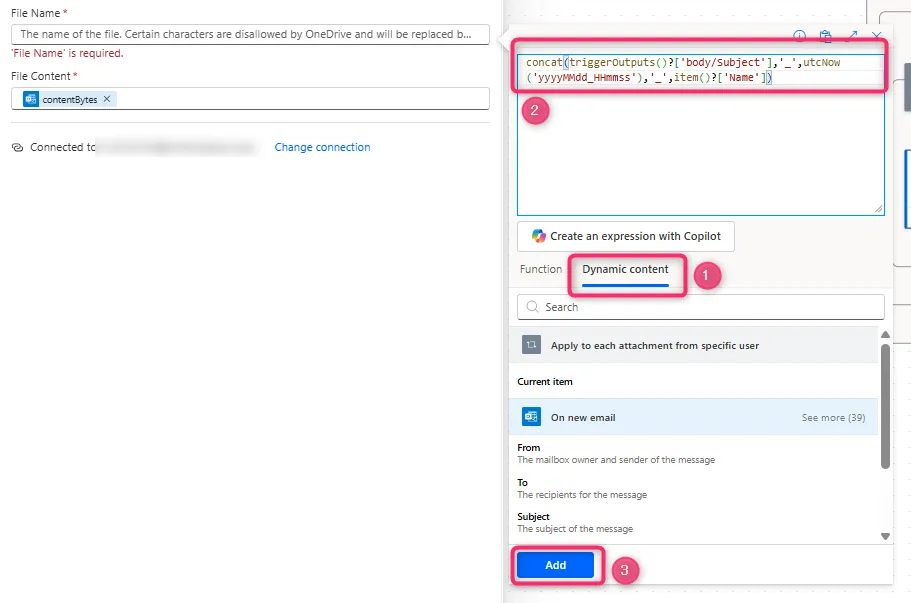This screenshot has width=911, height=603.
Task: Click the Copilot icon on expression button
Action: pos(539,236)
